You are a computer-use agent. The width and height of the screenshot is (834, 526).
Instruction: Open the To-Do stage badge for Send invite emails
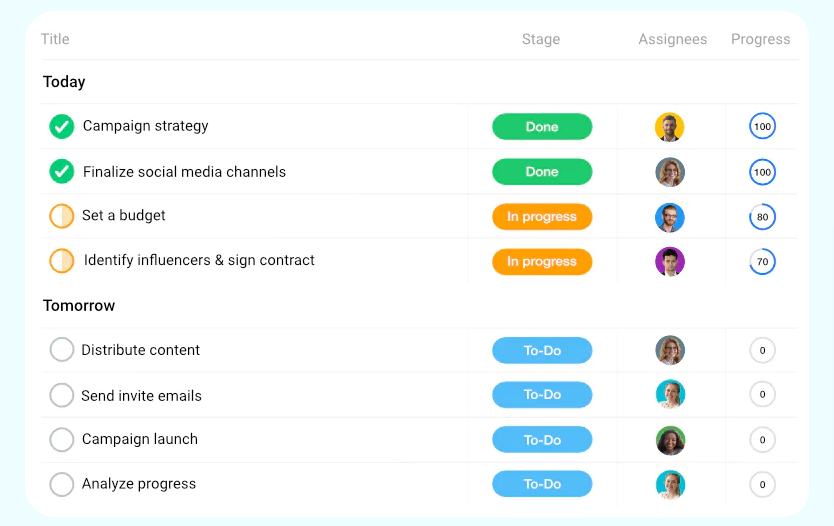tap(542, 395)
